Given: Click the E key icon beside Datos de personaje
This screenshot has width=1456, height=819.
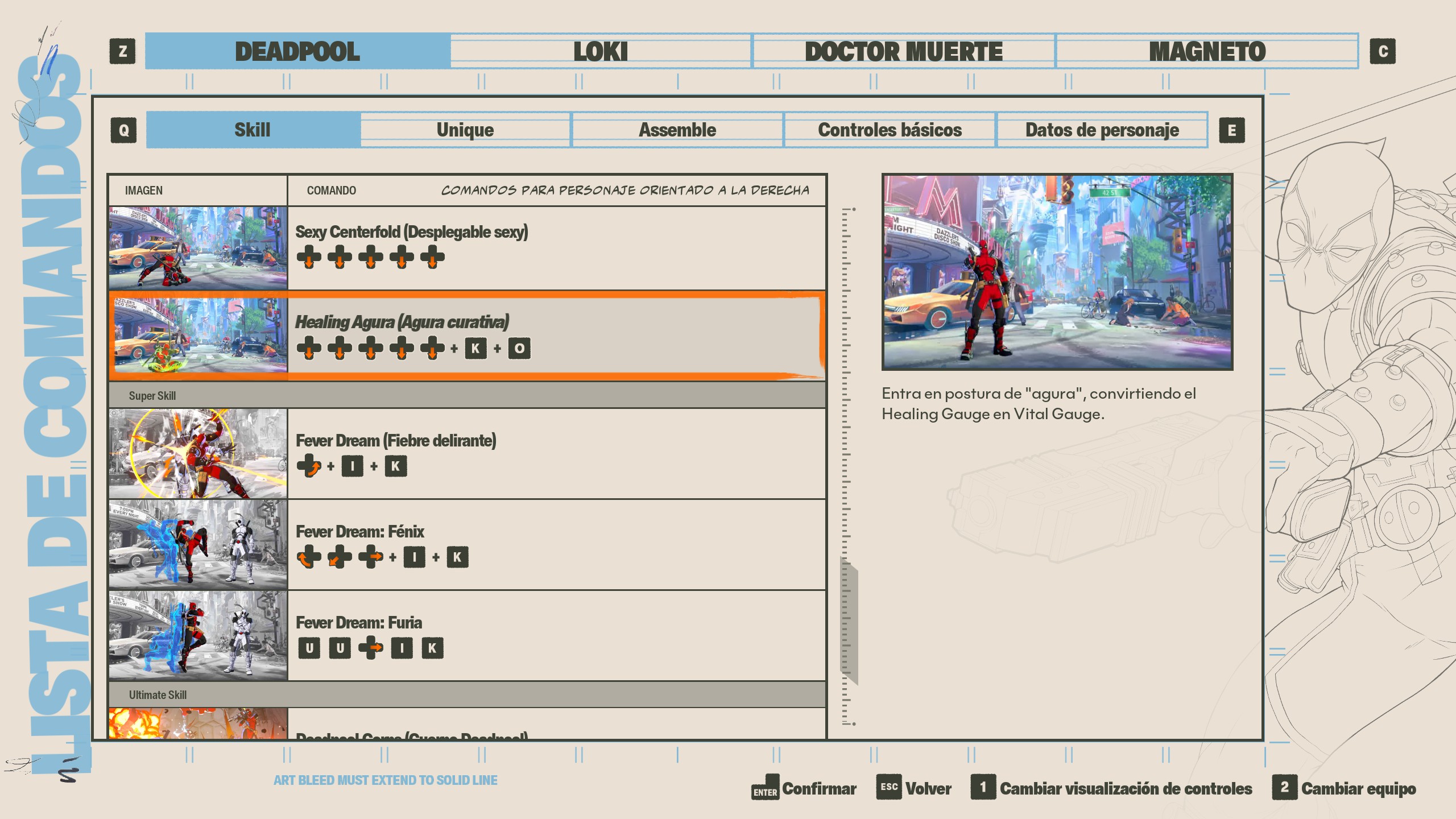Looking at the screenshot, I should click(1232, 130).
